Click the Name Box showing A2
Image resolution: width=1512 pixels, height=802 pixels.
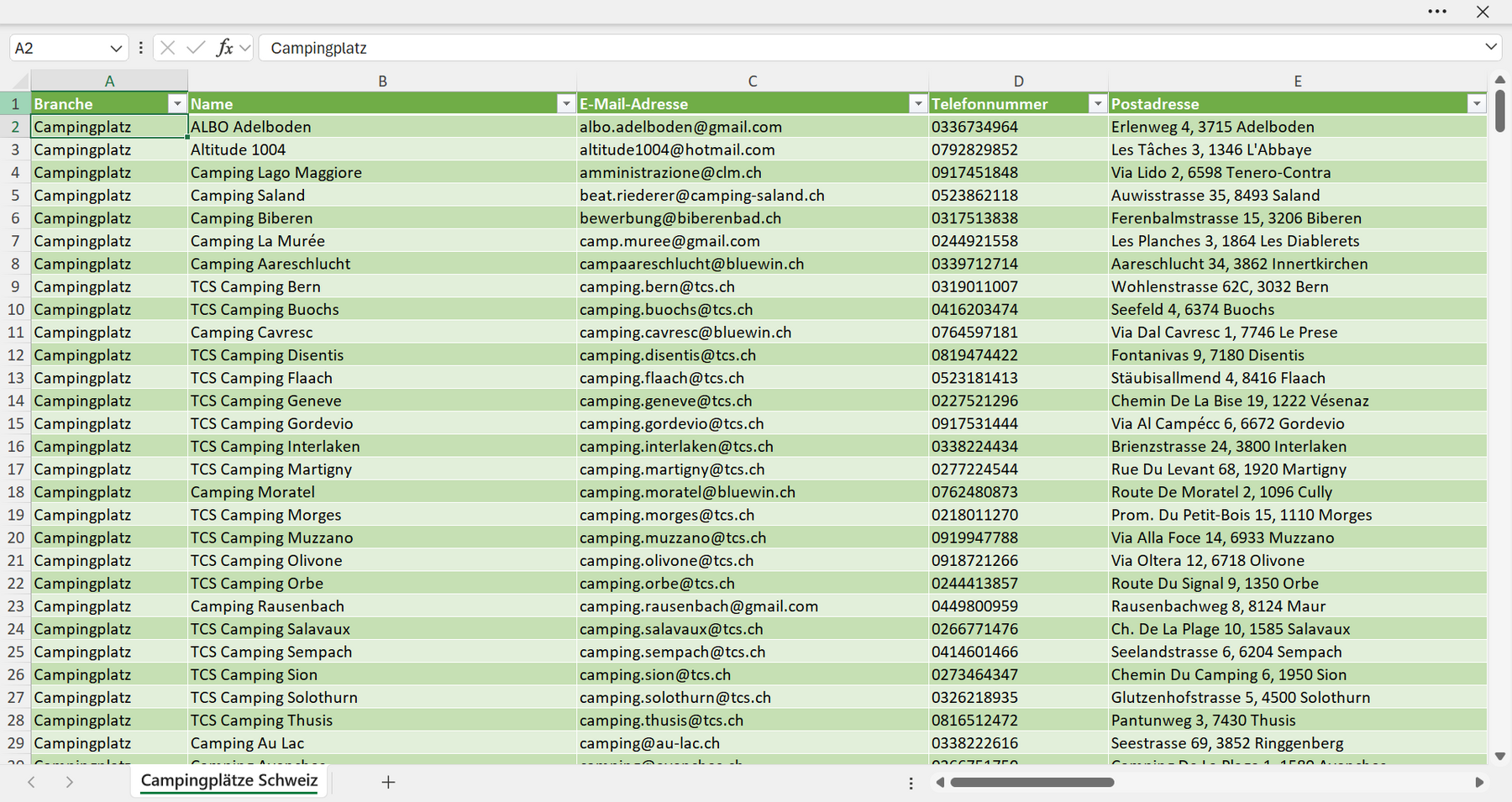click(x=59, y=48)
